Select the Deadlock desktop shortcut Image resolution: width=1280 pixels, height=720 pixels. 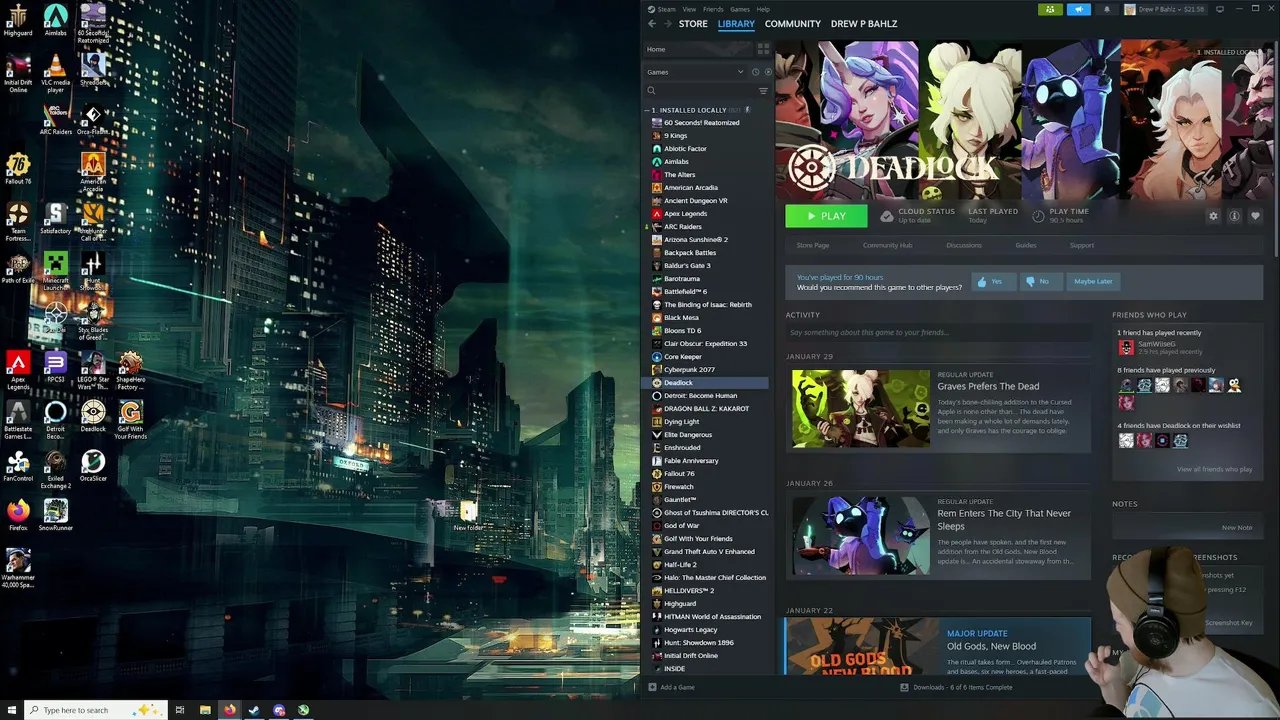tap(93, 417)
